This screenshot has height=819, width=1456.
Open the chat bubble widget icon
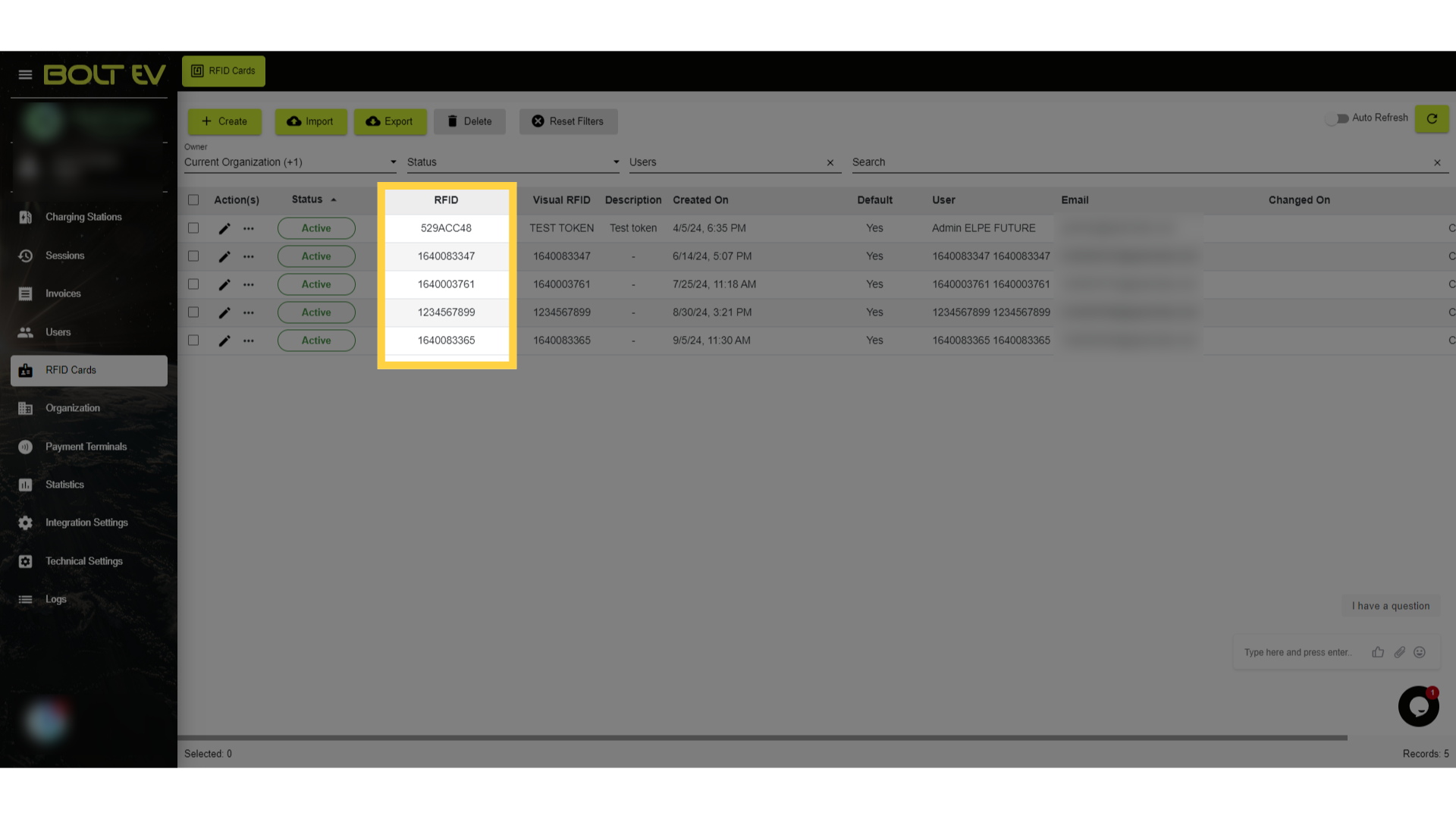point(1419,706)
